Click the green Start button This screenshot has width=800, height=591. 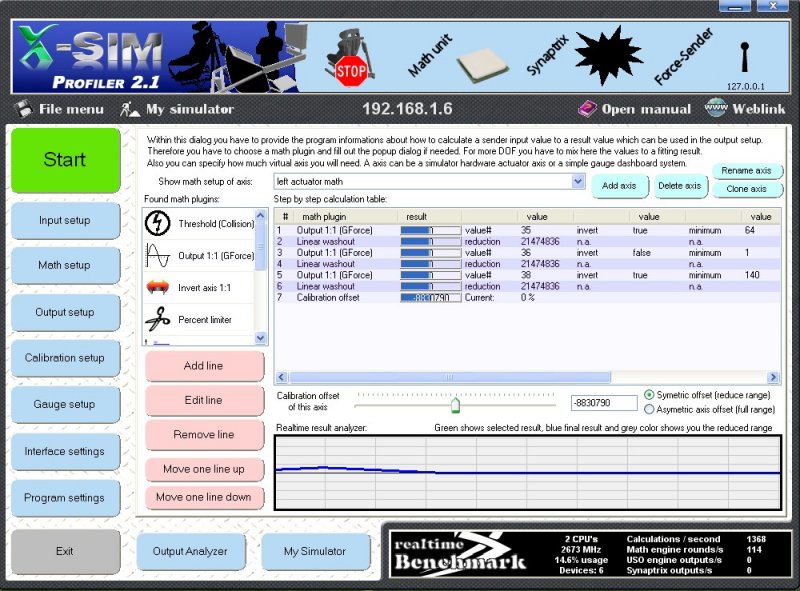tap(65, 160)
